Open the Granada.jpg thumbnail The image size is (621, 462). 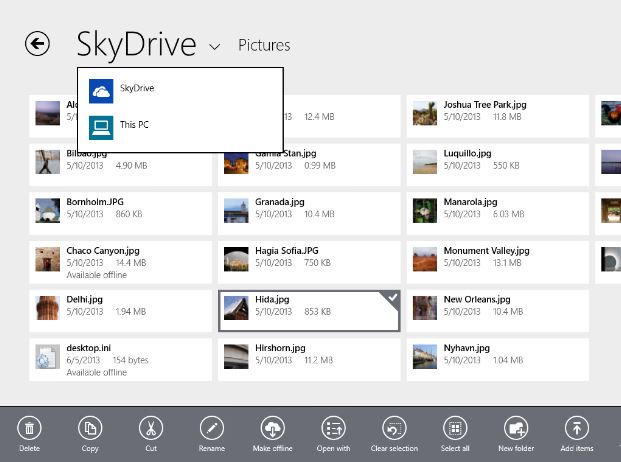(x=236, y=211)
